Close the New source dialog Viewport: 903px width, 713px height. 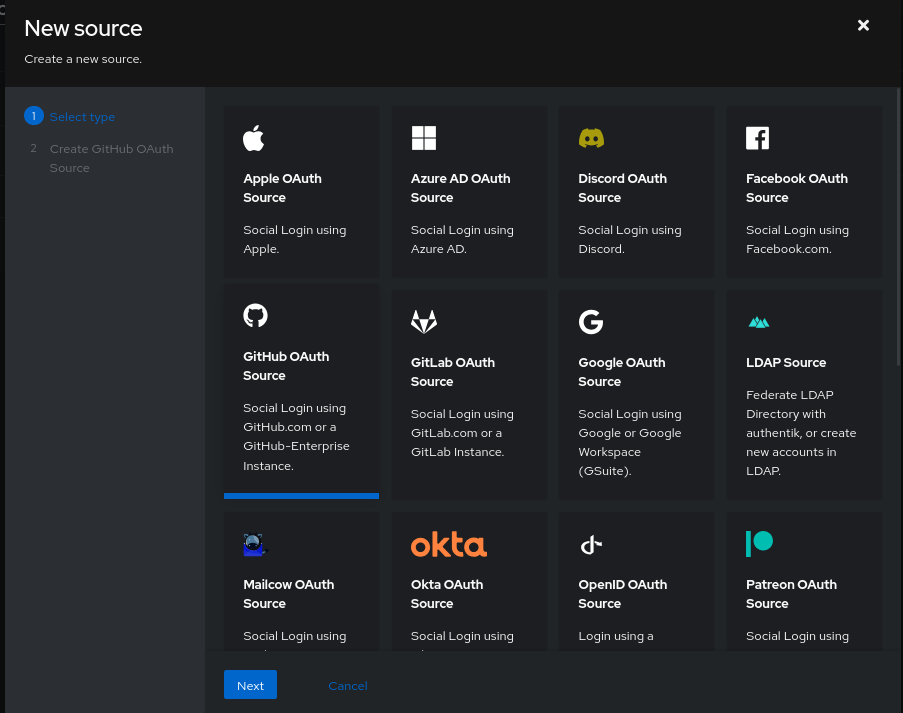pyautogui.click(x=863, y=25)
